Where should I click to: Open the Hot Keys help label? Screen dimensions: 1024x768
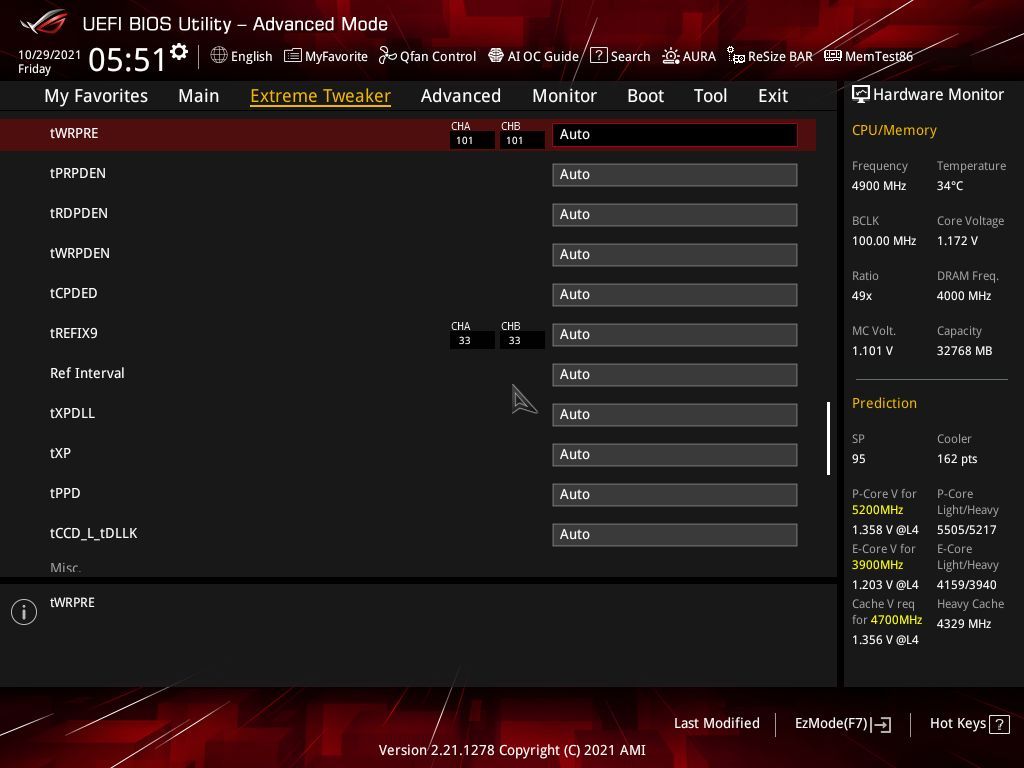tap(957, 723)
